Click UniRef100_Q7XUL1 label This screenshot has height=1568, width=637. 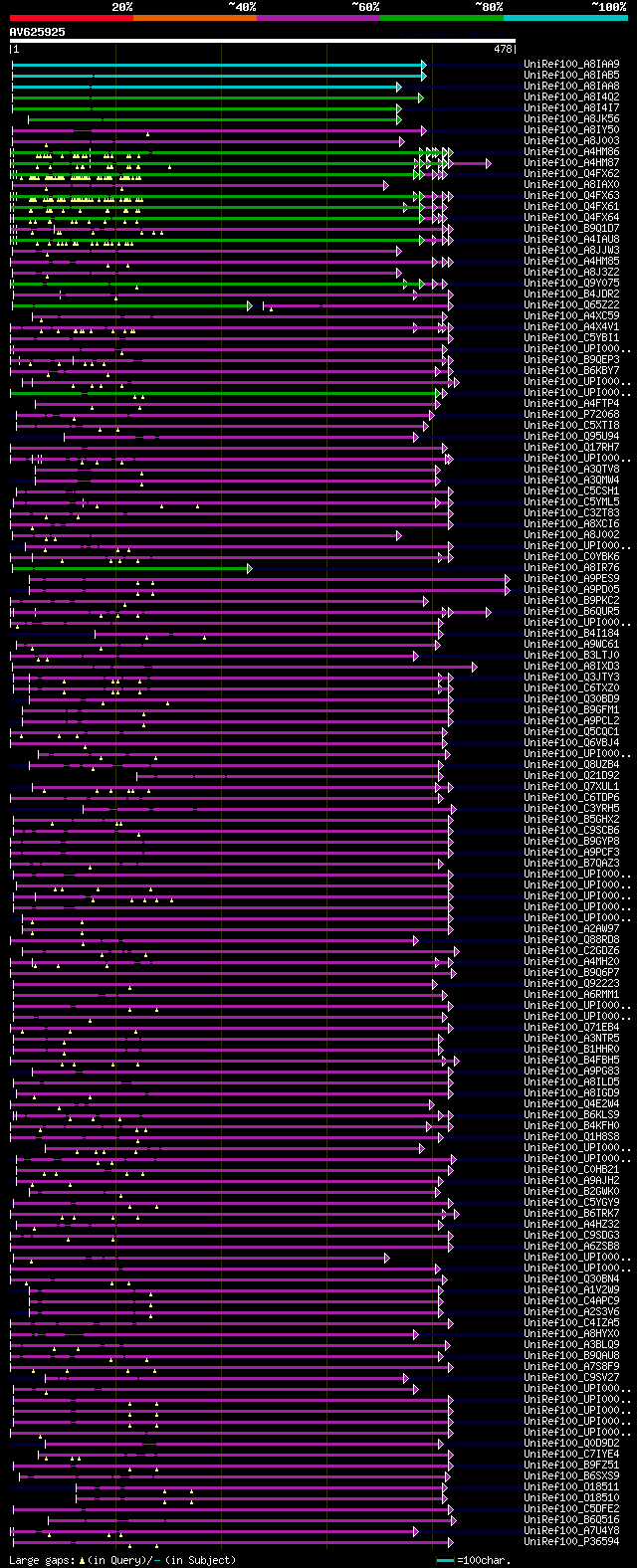[571, 786]
